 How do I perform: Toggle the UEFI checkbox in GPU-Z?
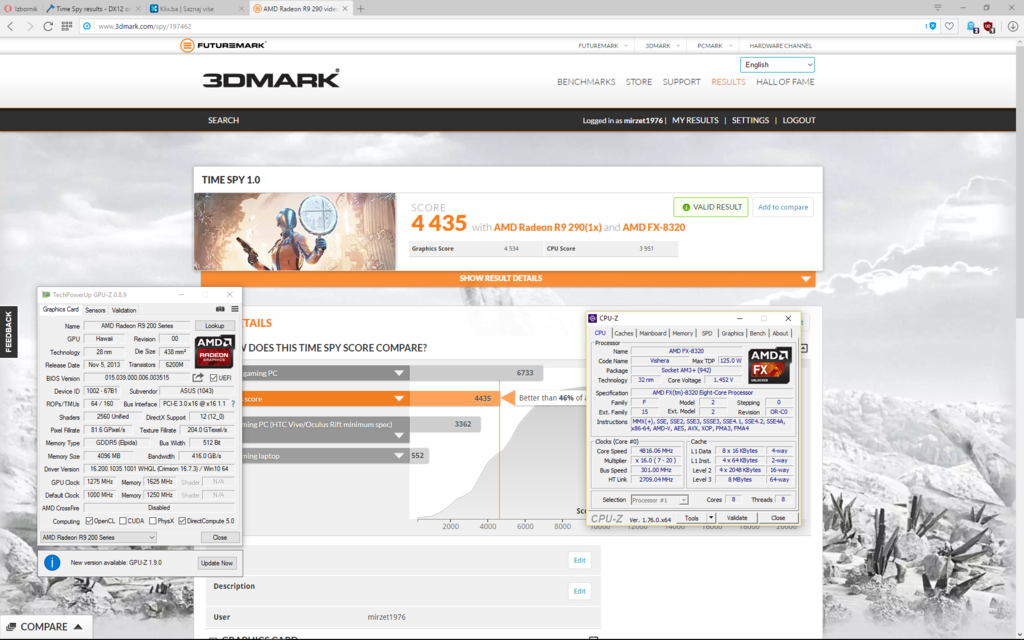tap(214, 378)
